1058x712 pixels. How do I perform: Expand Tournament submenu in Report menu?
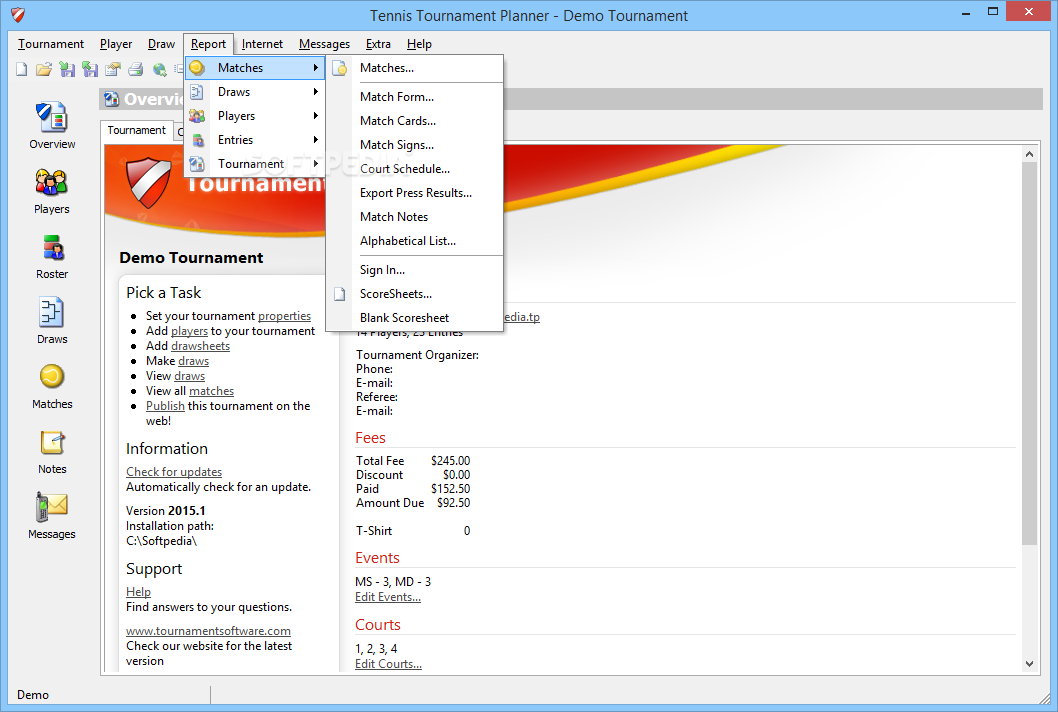point(254,163)
